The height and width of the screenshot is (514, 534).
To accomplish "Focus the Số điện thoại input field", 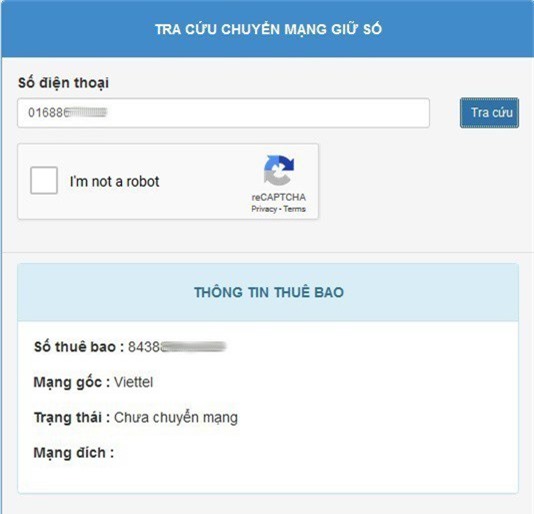I will click(223, 113).
